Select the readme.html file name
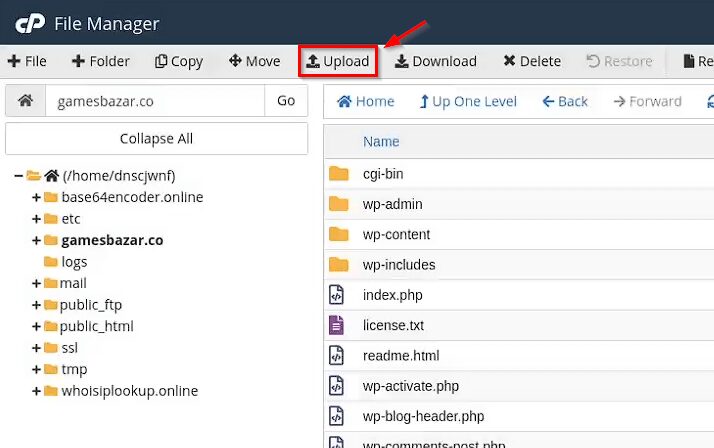The image size is (714, 448). pyautogui.click(x=401, y=356)
